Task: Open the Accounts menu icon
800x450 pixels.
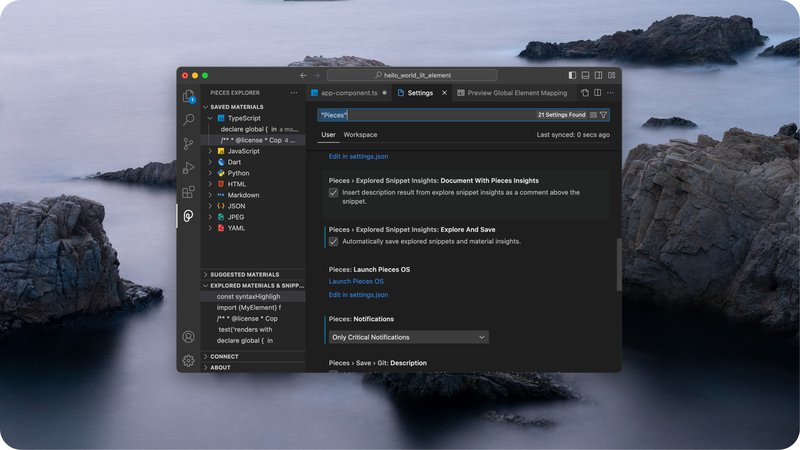Action: click(188, 337)
